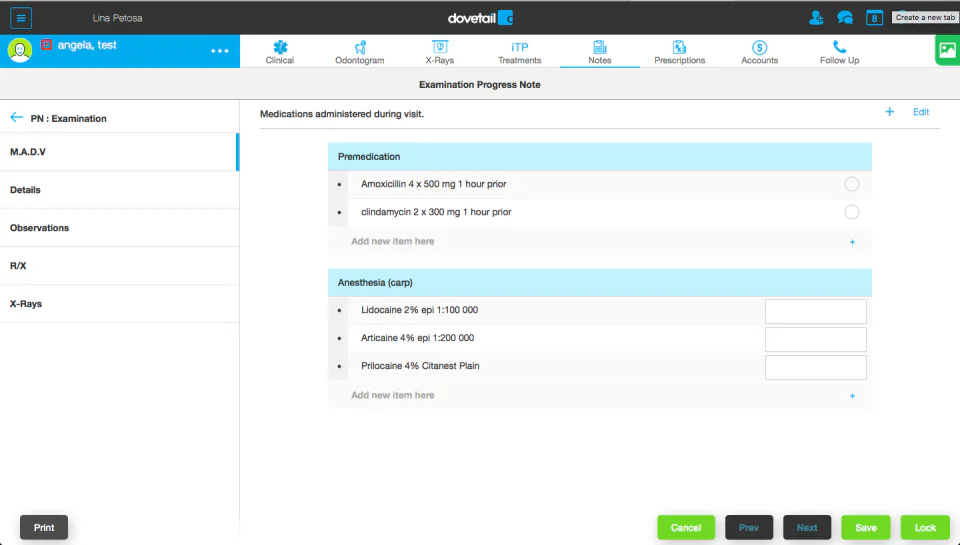This screenshot has height=545, width=960.
Task: Select R/X in the sidebar
Action: [x=119, y=266]
